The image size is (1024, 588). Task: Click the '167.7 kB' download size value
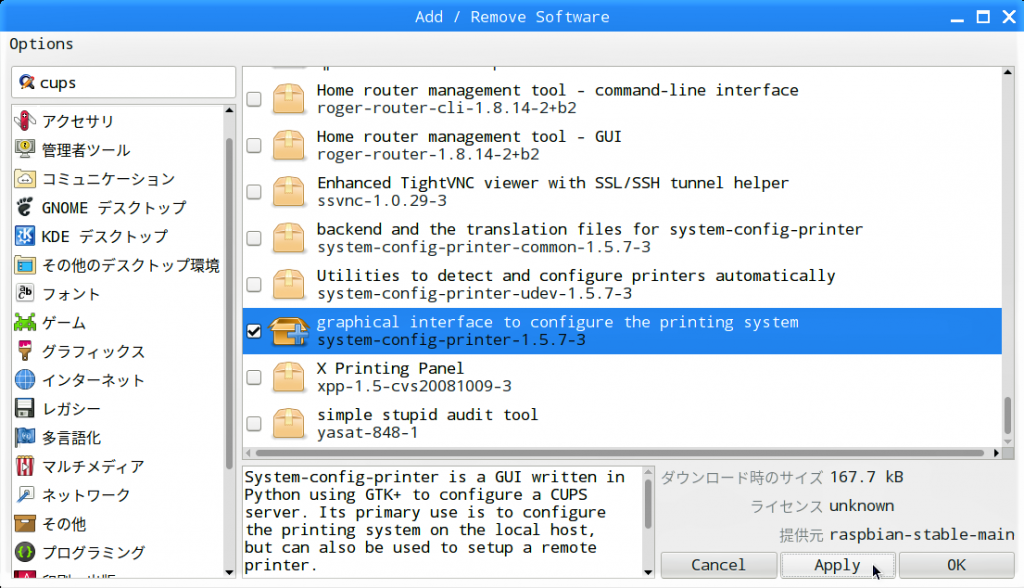[867, 478]
